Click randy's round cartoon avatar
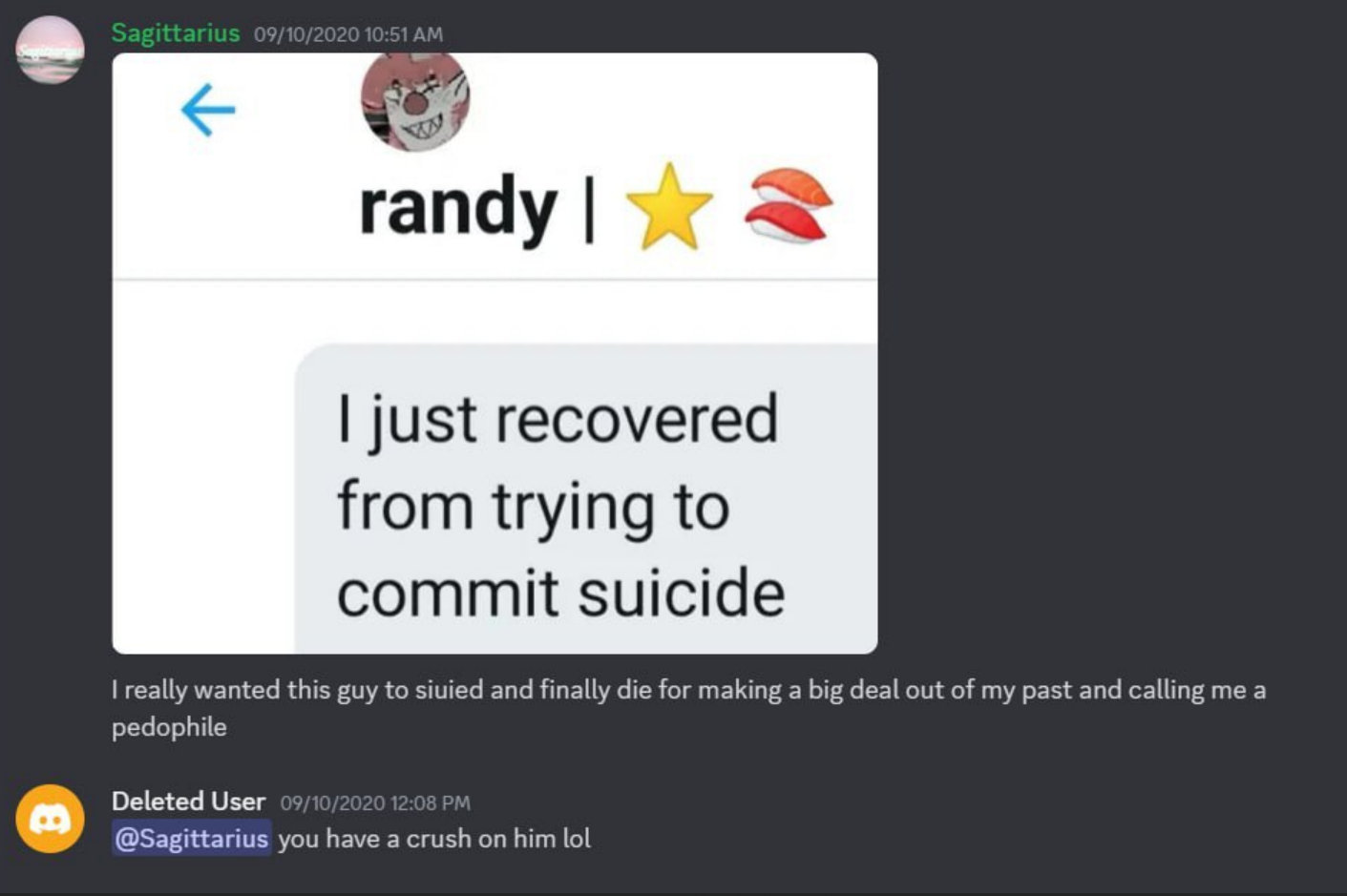 click(415, 102)
